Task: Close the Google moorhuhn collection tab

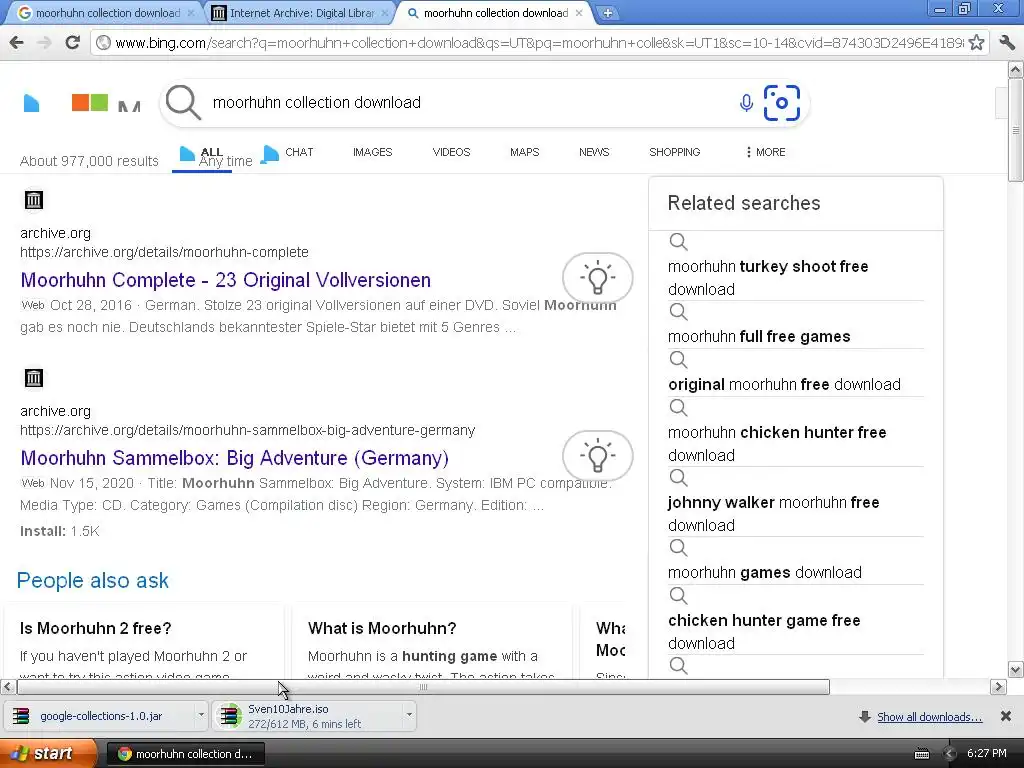Action: click(191, 13)
